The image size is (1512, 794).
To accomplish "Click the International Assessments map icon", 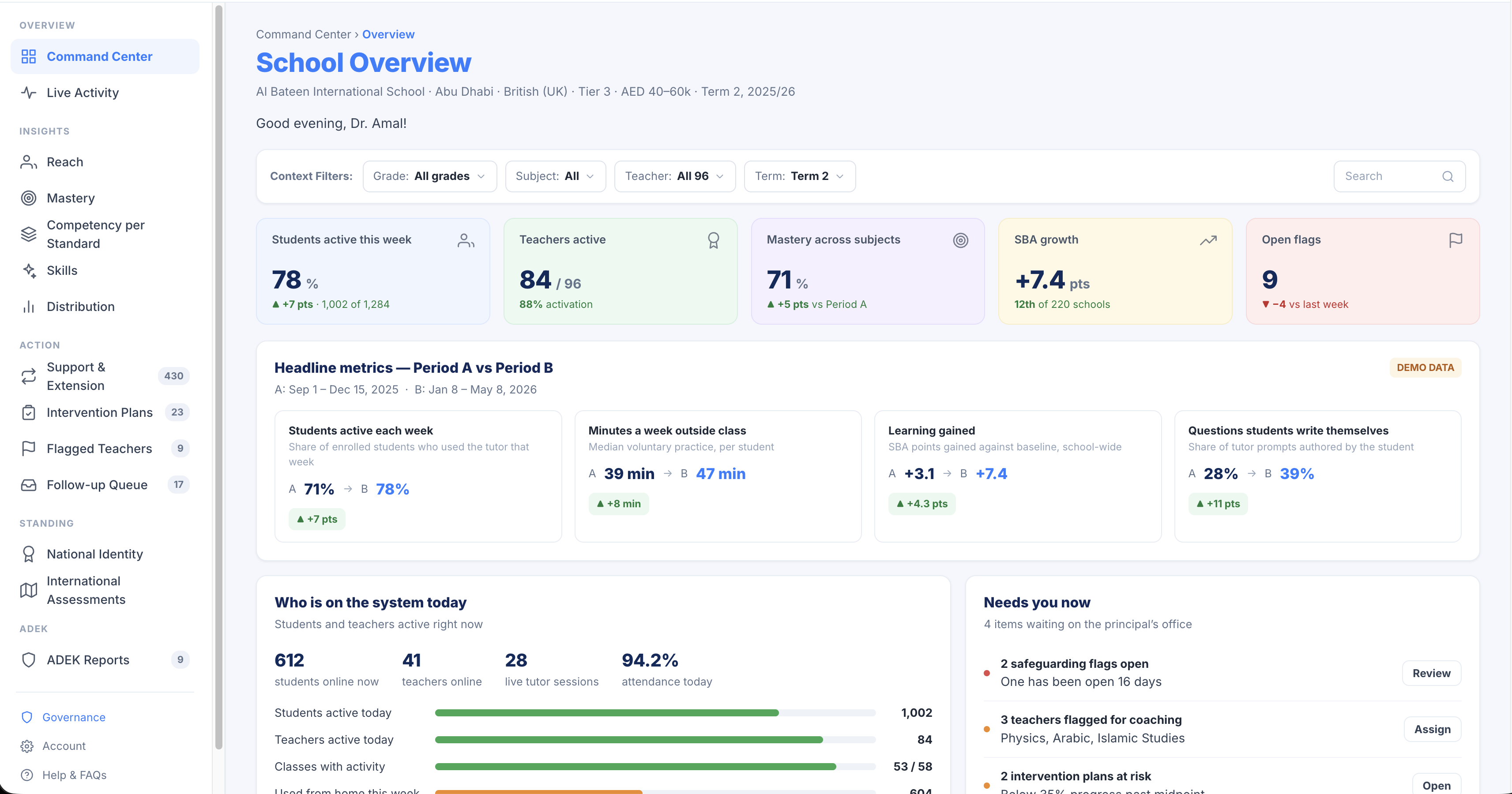I will coord(28,590).
